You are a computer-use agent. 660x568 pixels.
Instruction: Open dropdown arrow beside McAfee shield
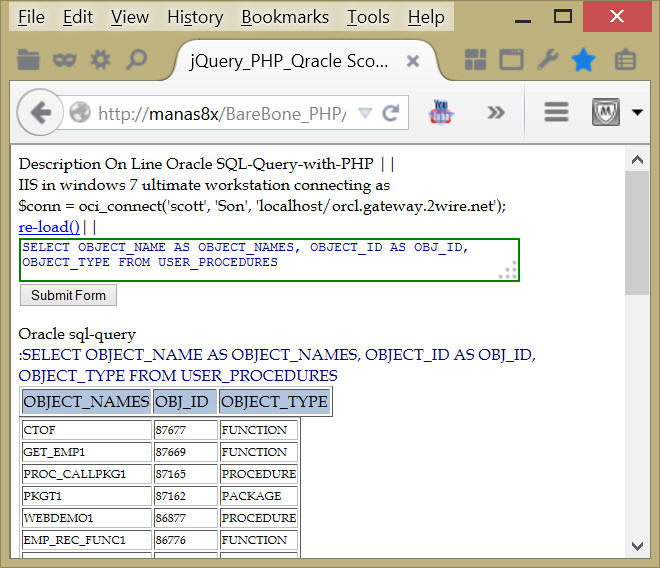[x=637, y=112]
